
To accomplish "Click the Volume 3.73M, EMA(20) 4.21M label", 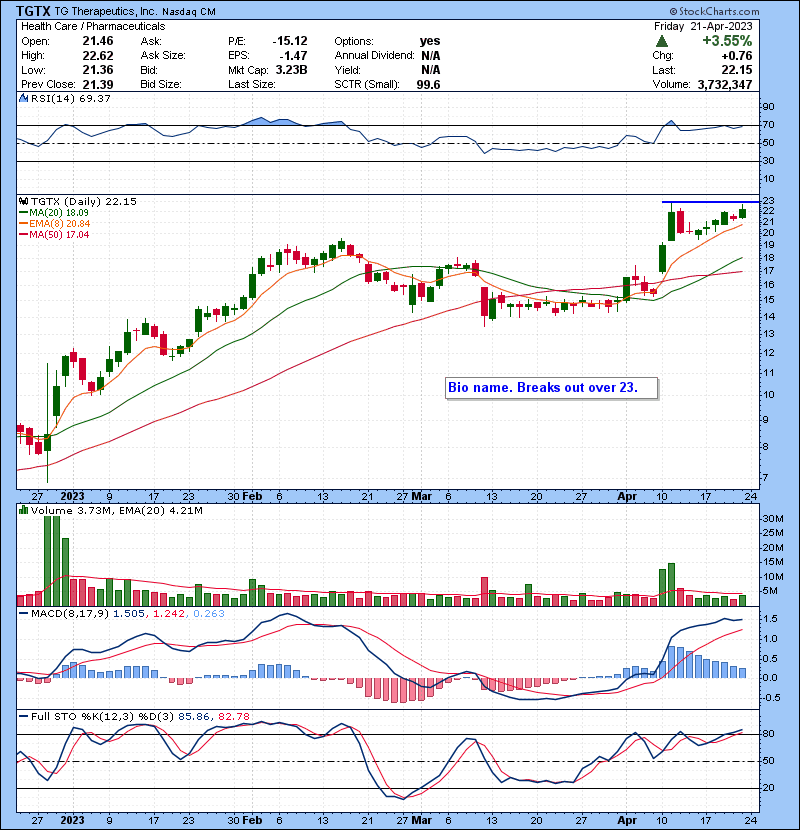I will (116, 510).
